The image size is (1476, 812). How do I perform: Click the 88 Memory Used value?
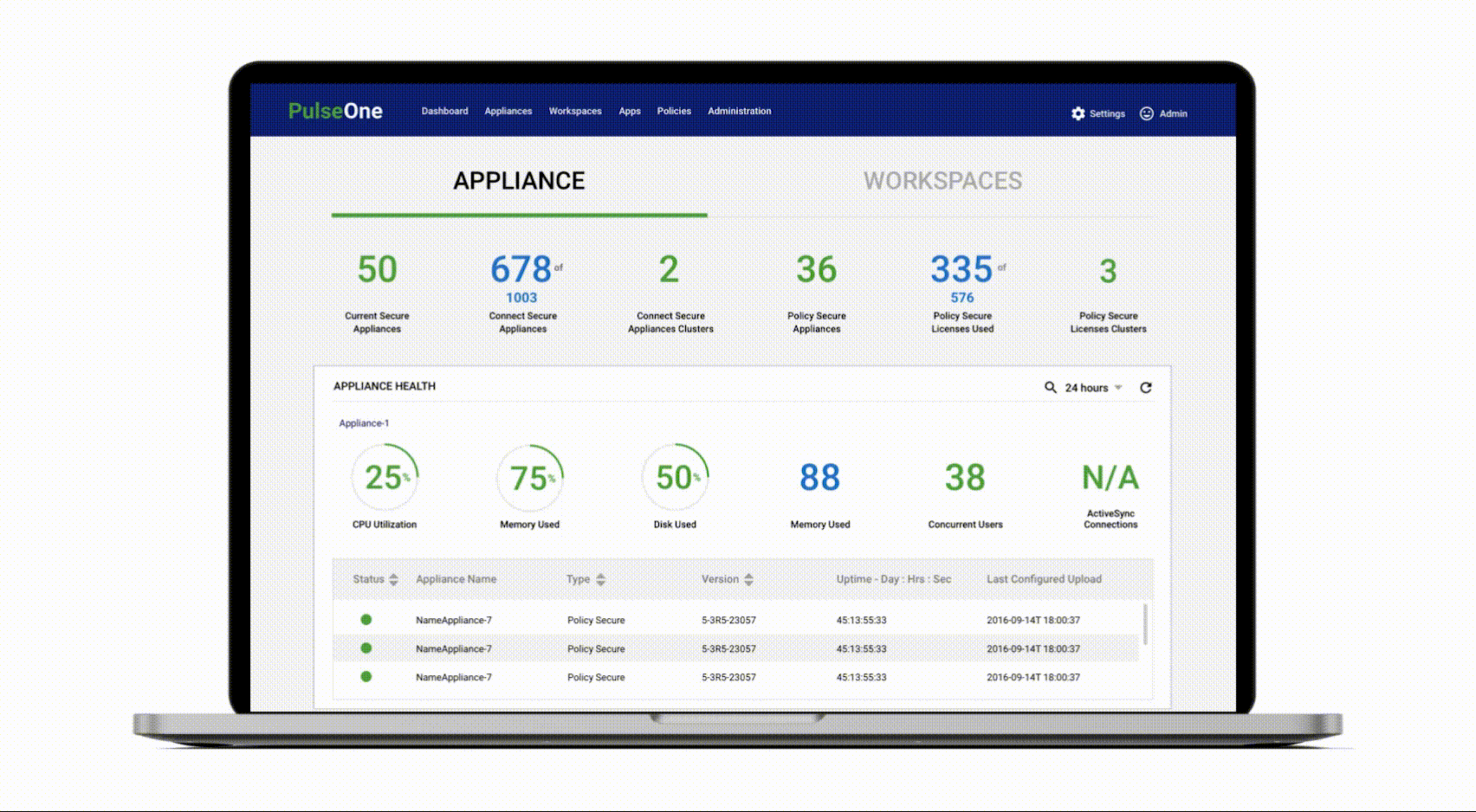pos(819,477)
